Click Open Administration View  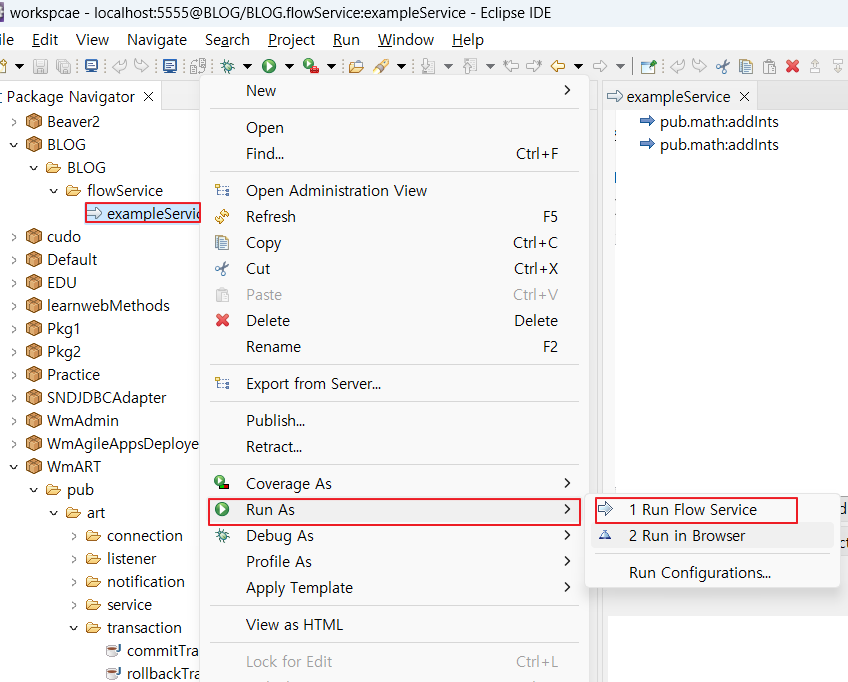[394, 190]
